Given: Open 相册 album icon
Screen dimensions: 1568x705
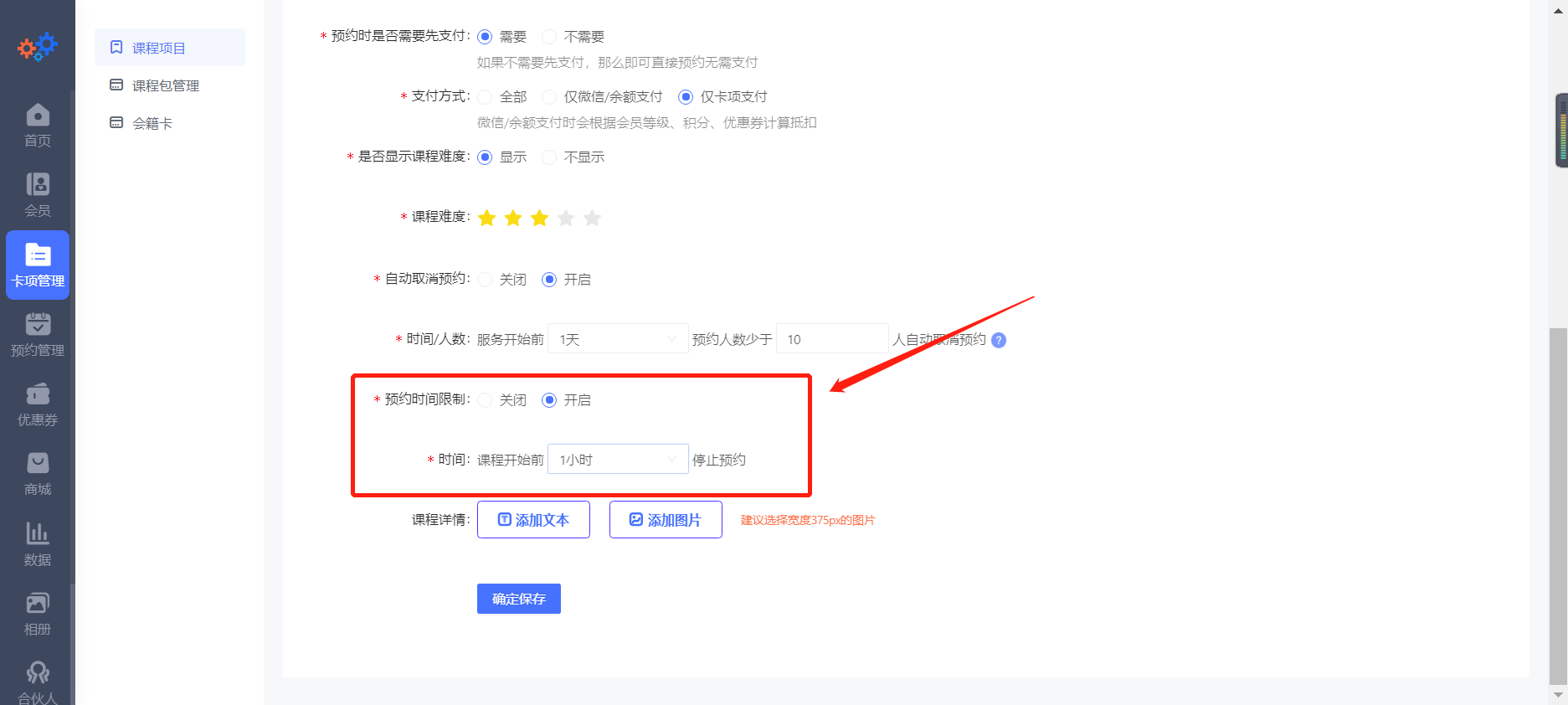Looking at the screenshot, I should [38, 613].
